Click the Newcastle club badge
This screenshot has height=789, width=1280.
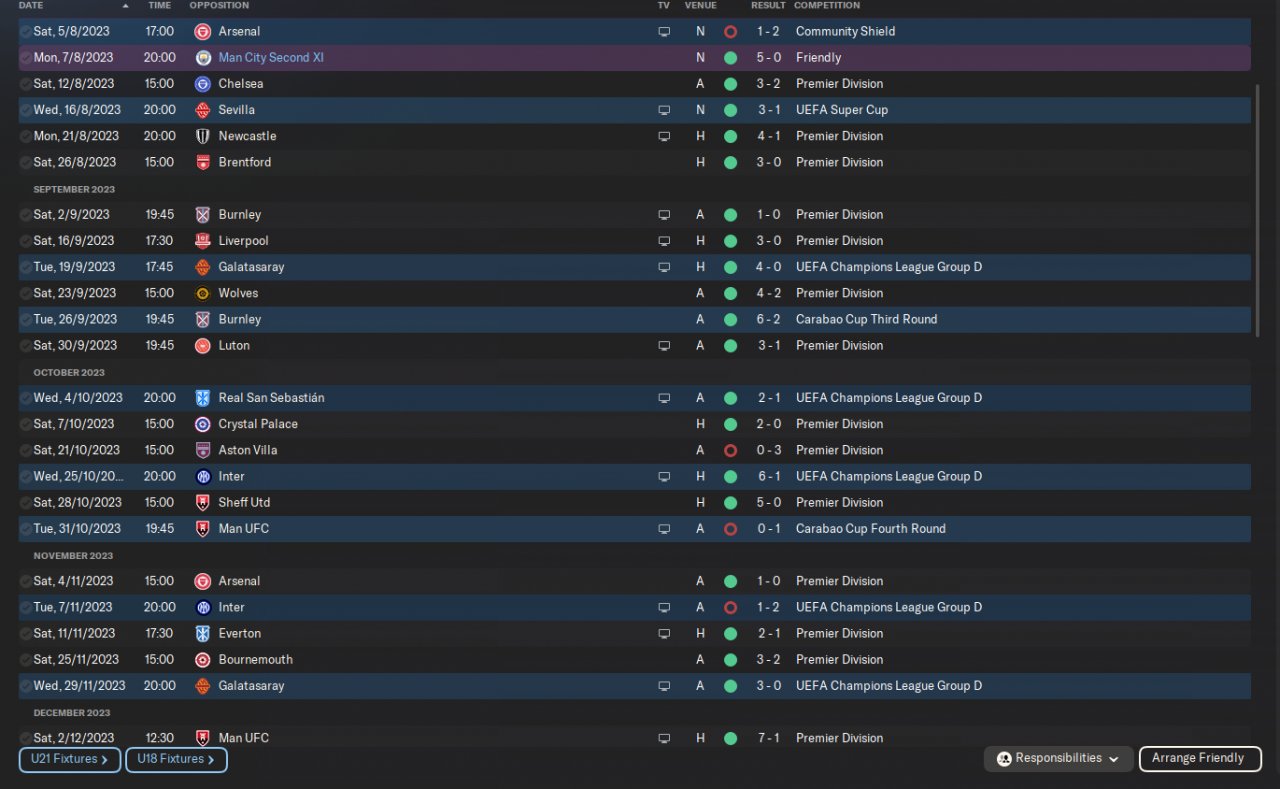[x=203, y=136]
